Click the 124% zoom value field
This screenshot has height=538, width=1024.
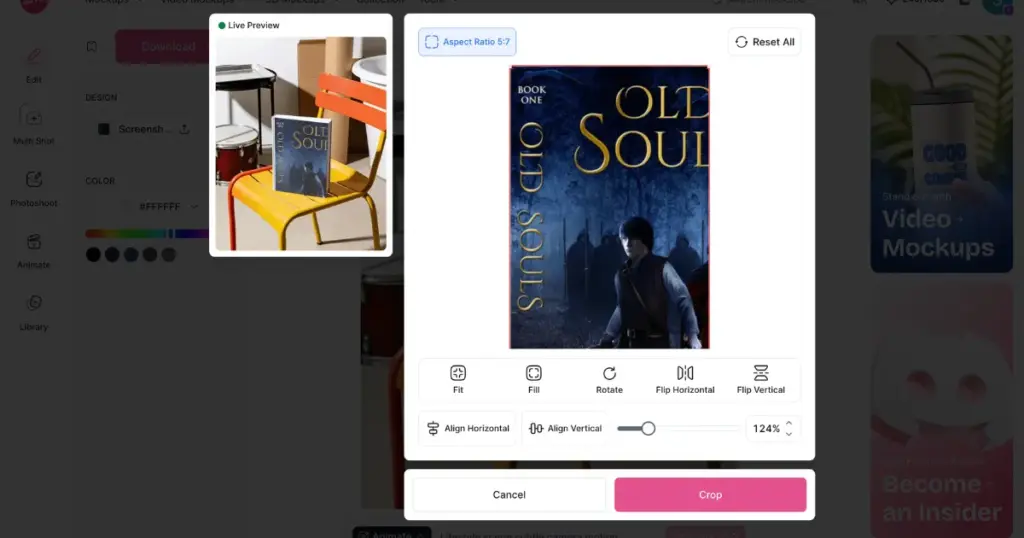click(766, 428)
